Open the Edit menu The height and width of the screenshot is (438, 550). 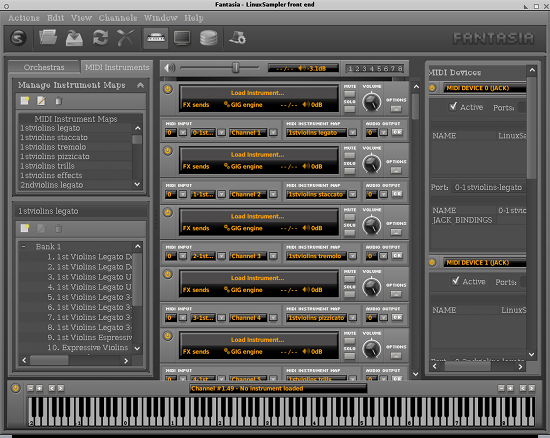pos(55,18)
